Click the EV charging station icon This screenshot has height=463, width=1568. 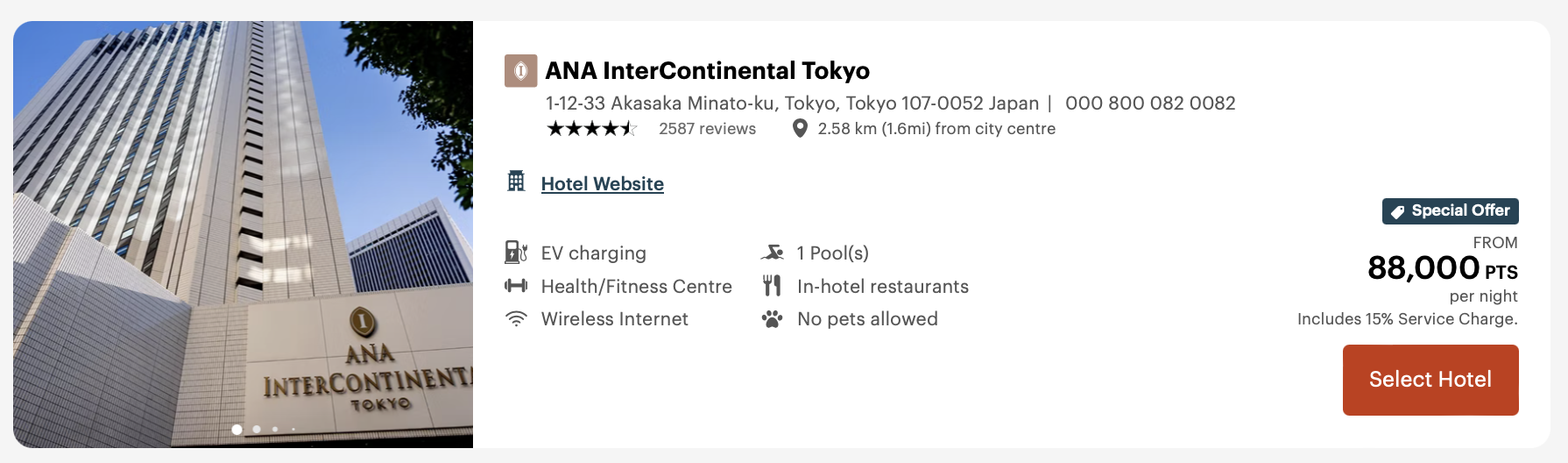click(516, 253)
